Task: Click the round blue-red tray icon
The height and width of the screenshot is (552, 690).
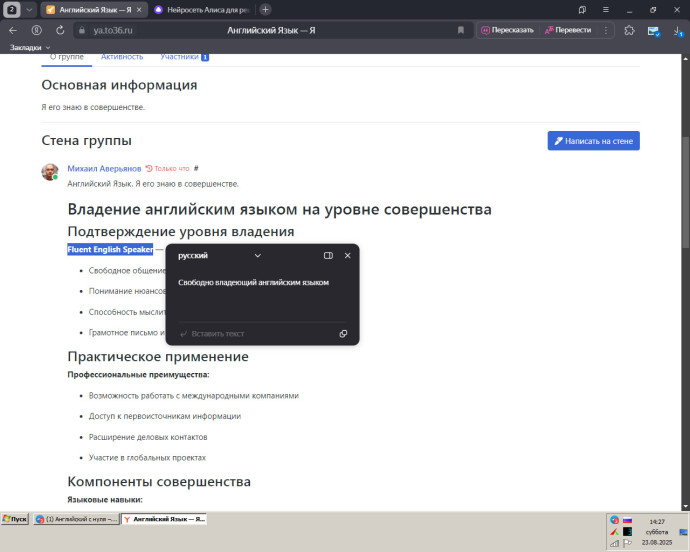Action: (614, 520)
